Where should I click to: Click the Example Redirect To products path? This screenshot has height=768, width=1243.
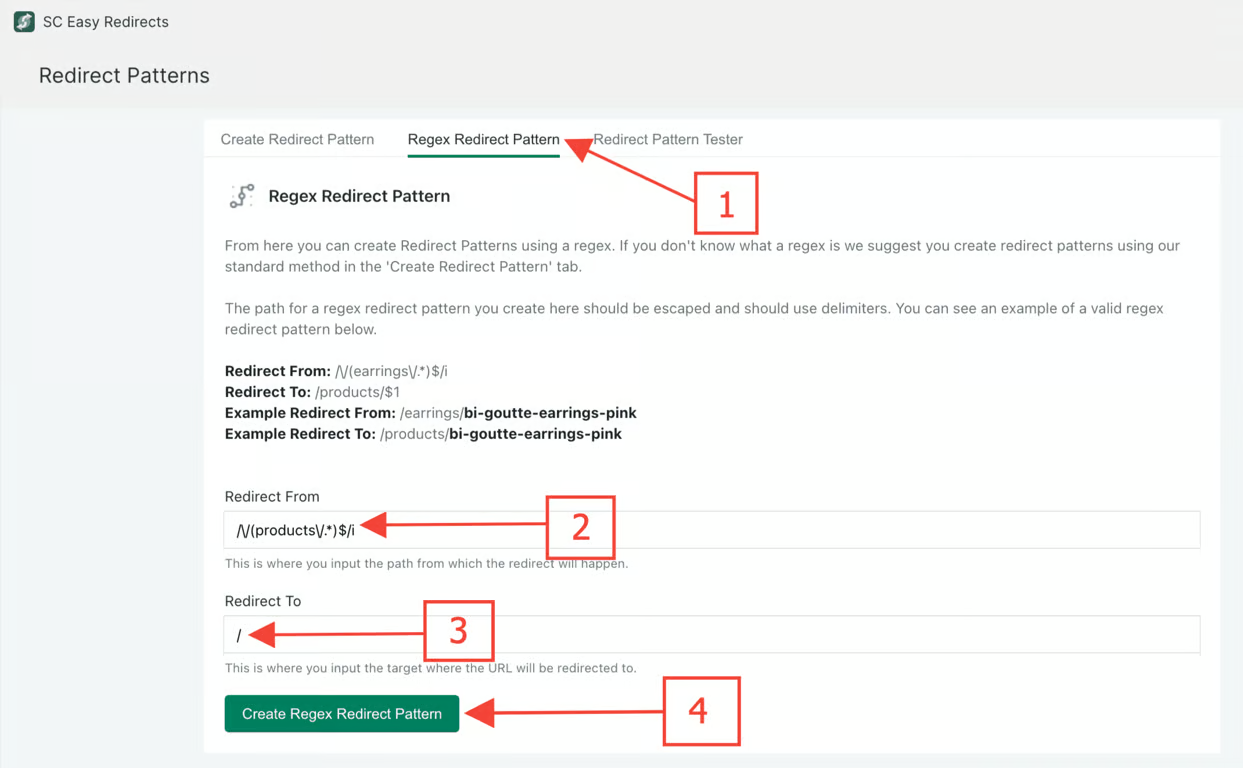(423, 434)
